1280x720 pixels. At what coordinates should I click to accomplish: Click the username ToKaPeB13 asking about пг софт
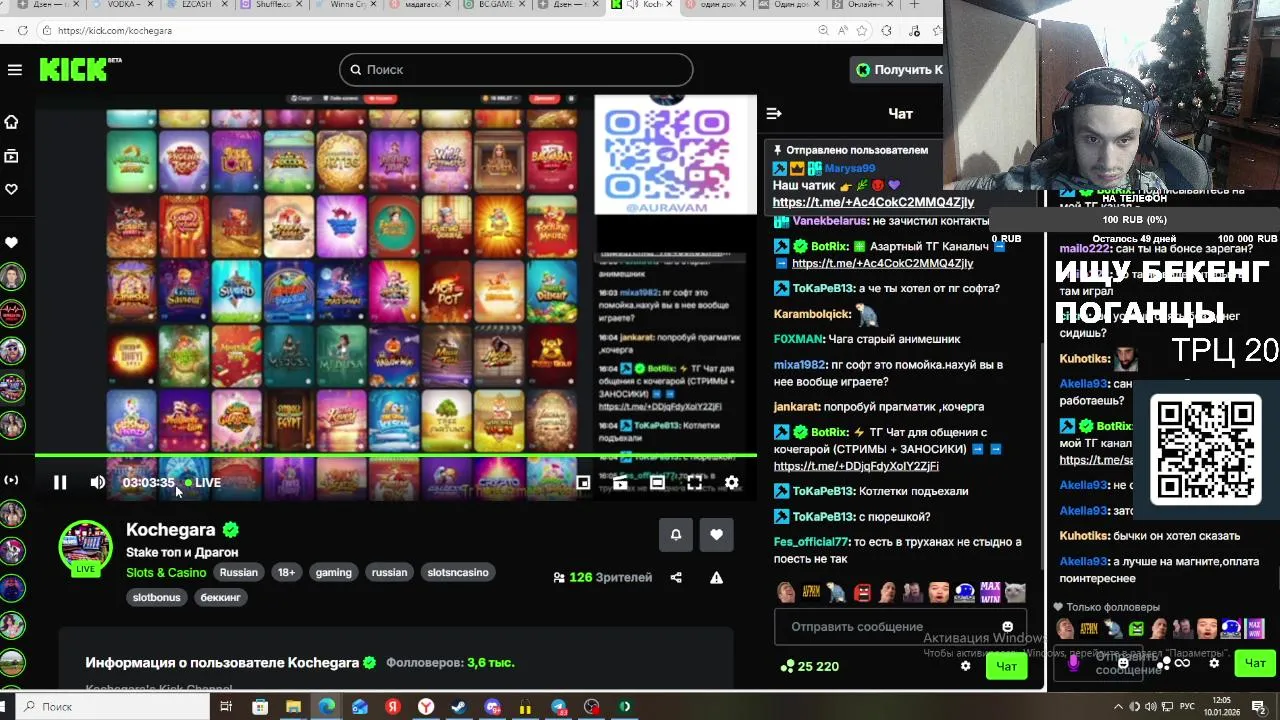[823, 289]
